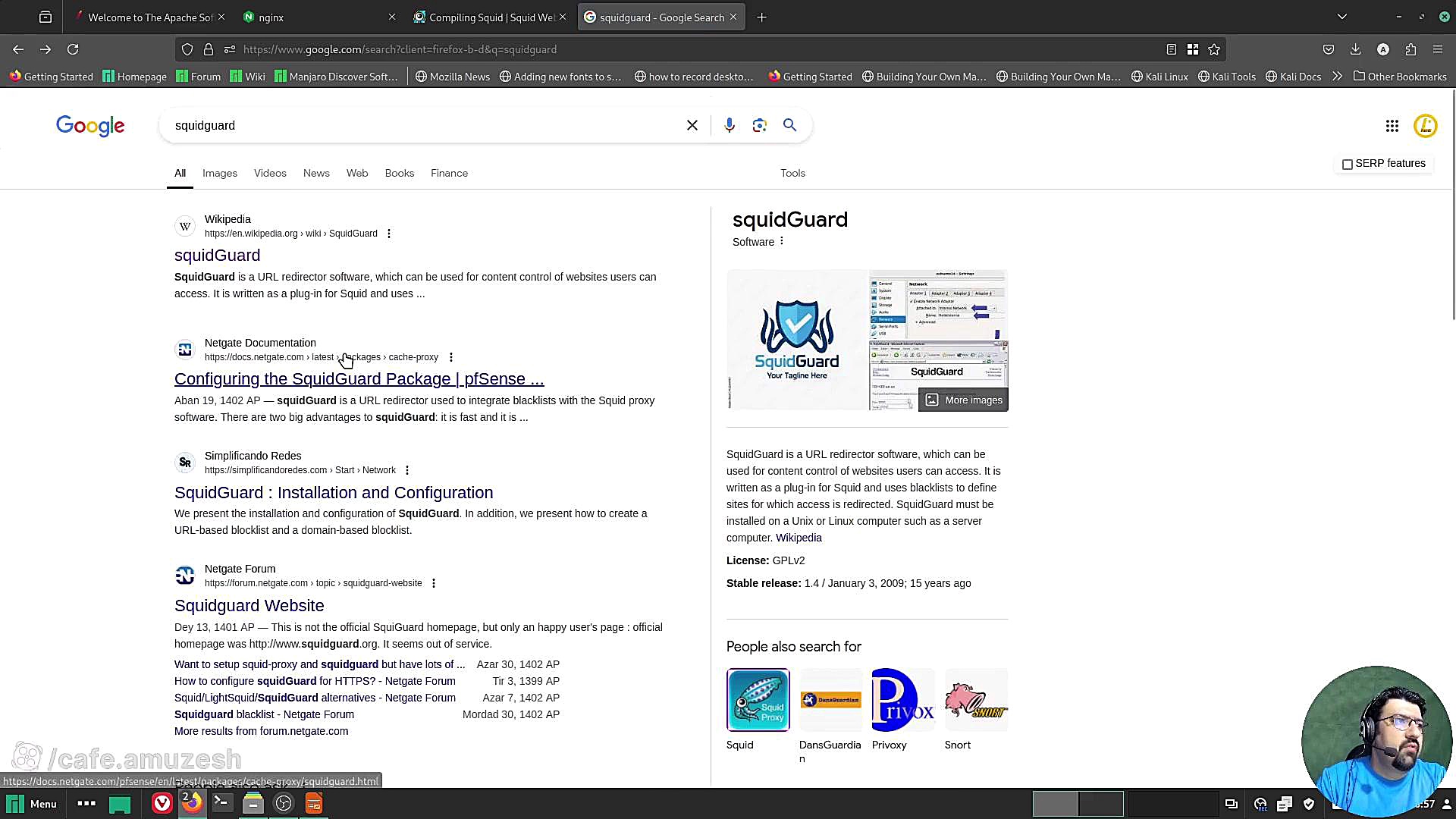
Task: Switch to Images results tab
Action: pos(220,173)
